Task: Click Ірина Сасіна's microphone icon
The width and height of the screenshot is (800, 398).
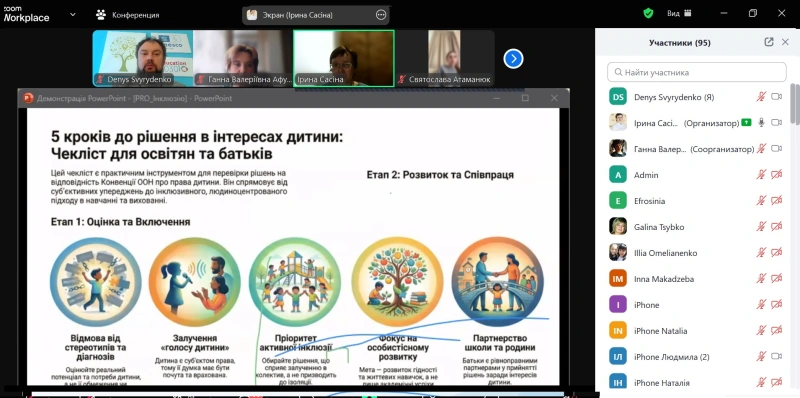Action: (761, 122)
